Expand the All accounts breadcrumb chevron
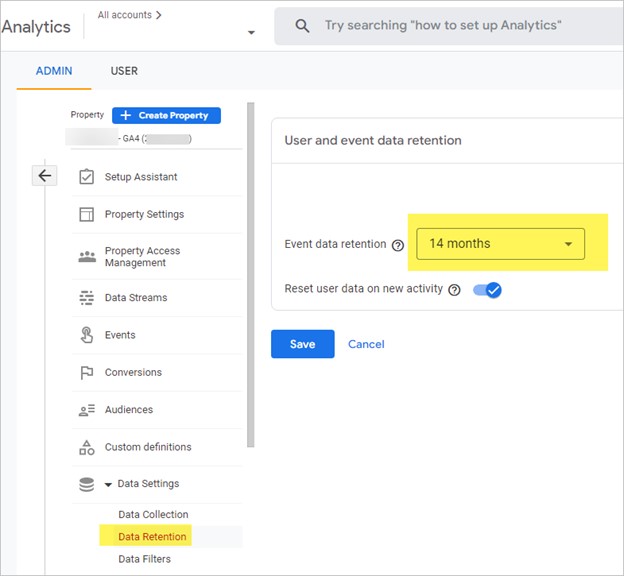The height and width of the screenshot is (576, 624). (159, 15)
